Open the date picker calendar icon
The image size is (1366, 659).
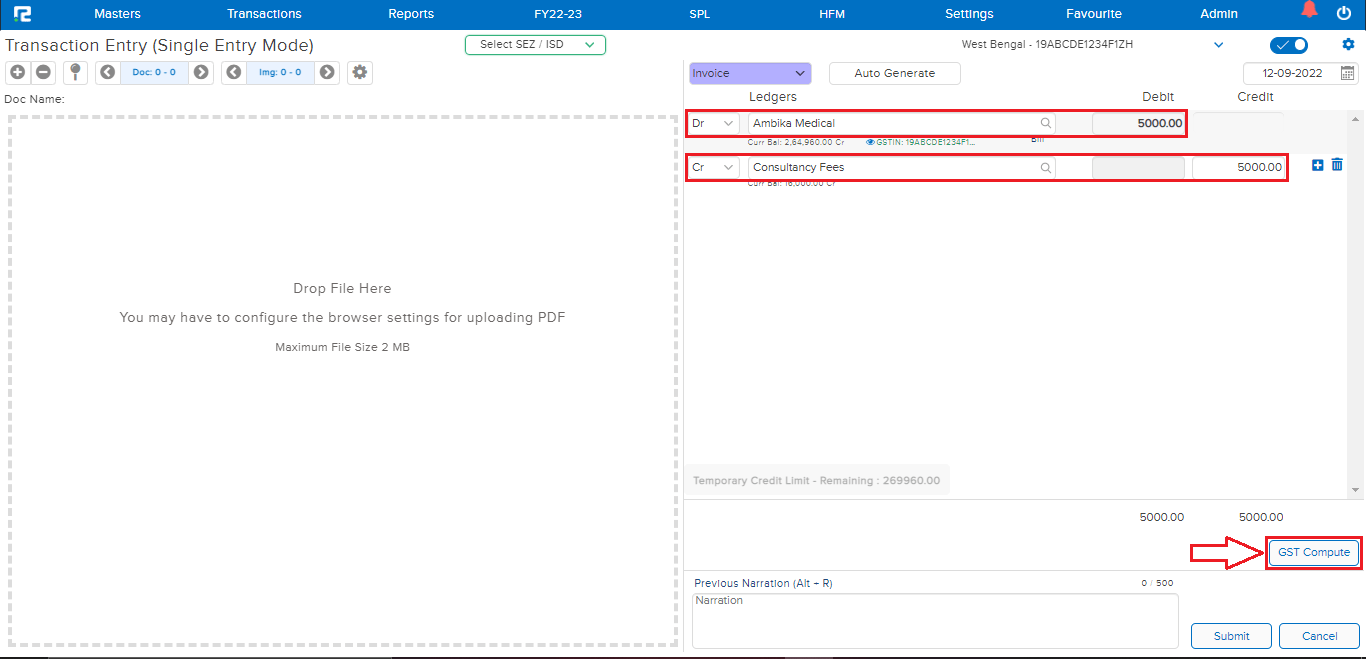coord(1347,73)
